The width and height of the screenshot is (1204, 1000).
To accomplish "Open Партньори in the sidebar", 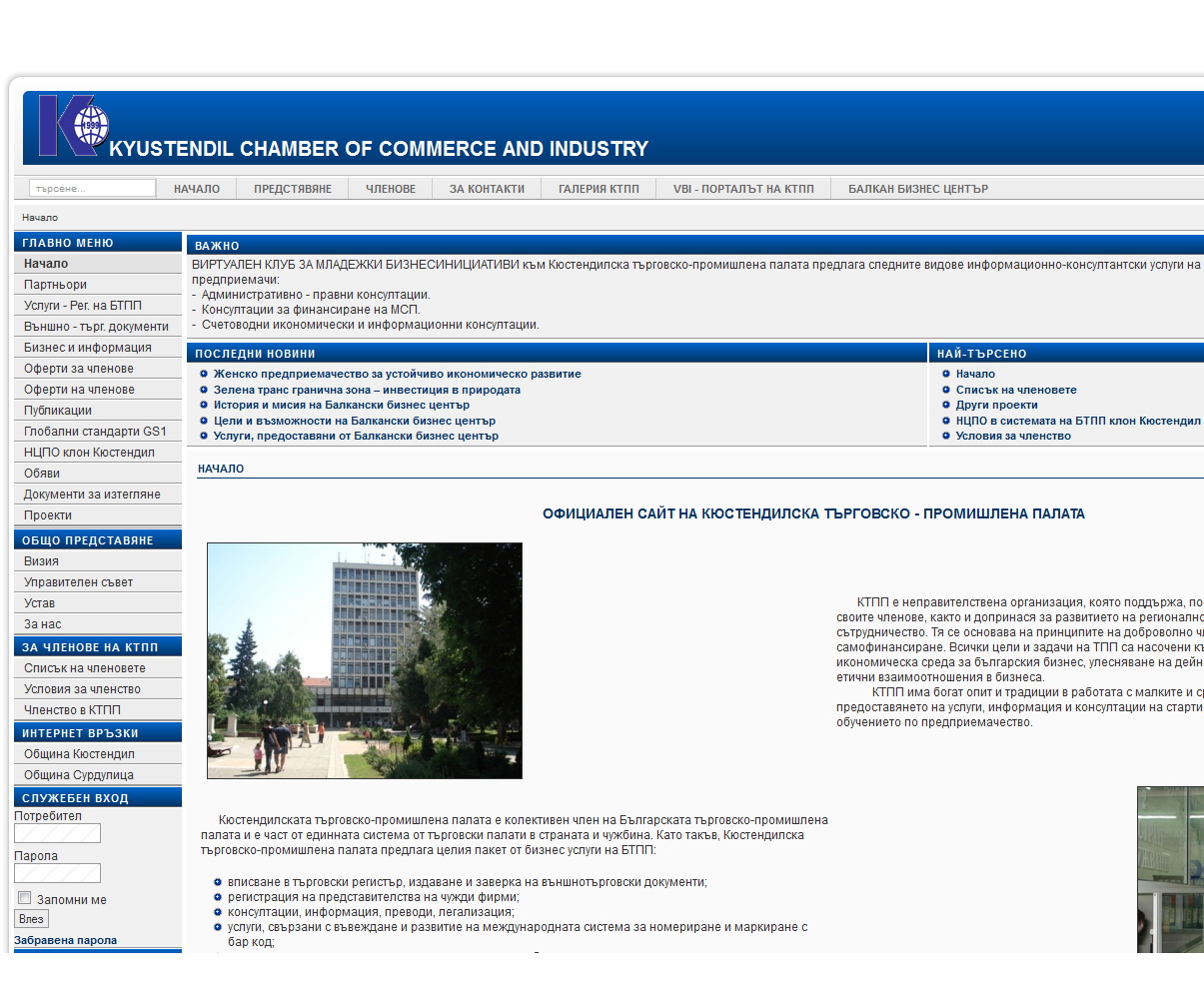I will [x=98, y=285].
